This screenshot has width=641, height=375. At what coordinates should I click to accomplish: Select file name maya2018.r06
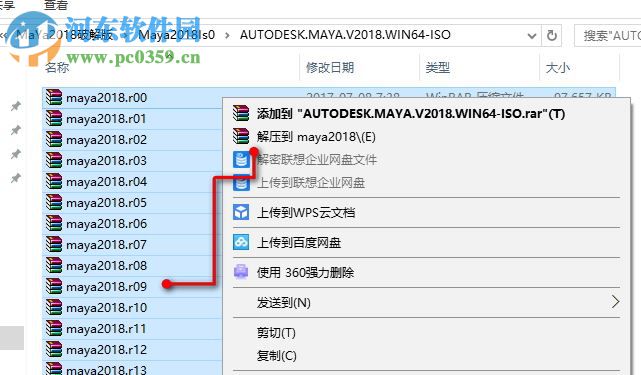click(106, 224)
